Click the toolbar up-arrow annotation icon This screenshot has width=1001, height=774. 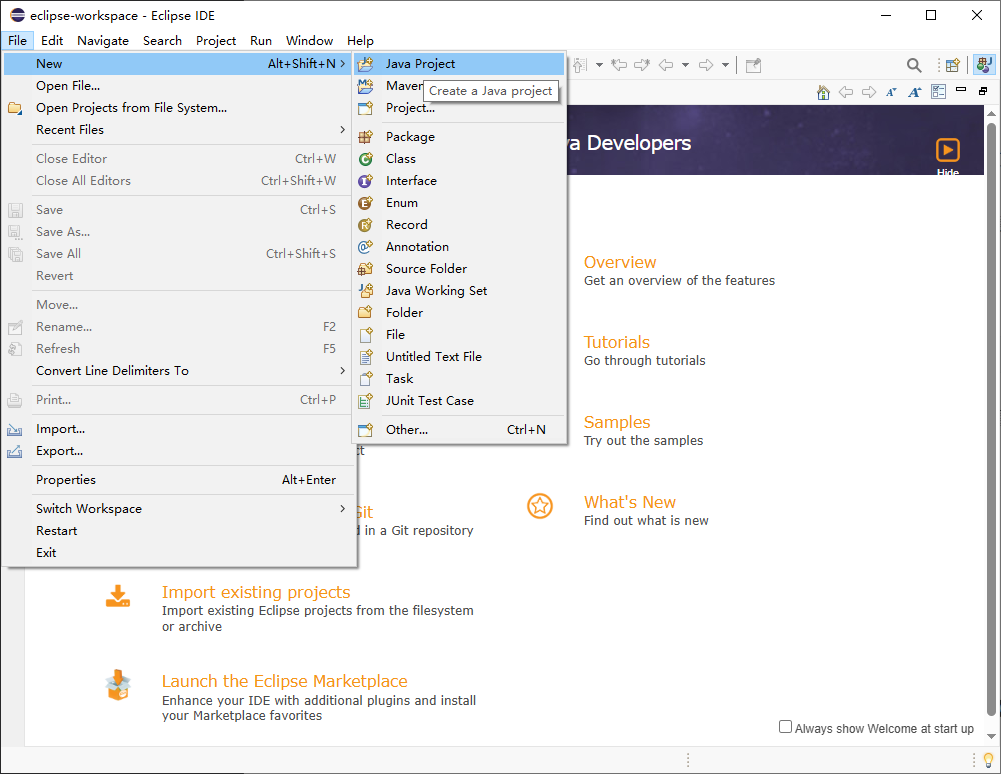point(580,65)
